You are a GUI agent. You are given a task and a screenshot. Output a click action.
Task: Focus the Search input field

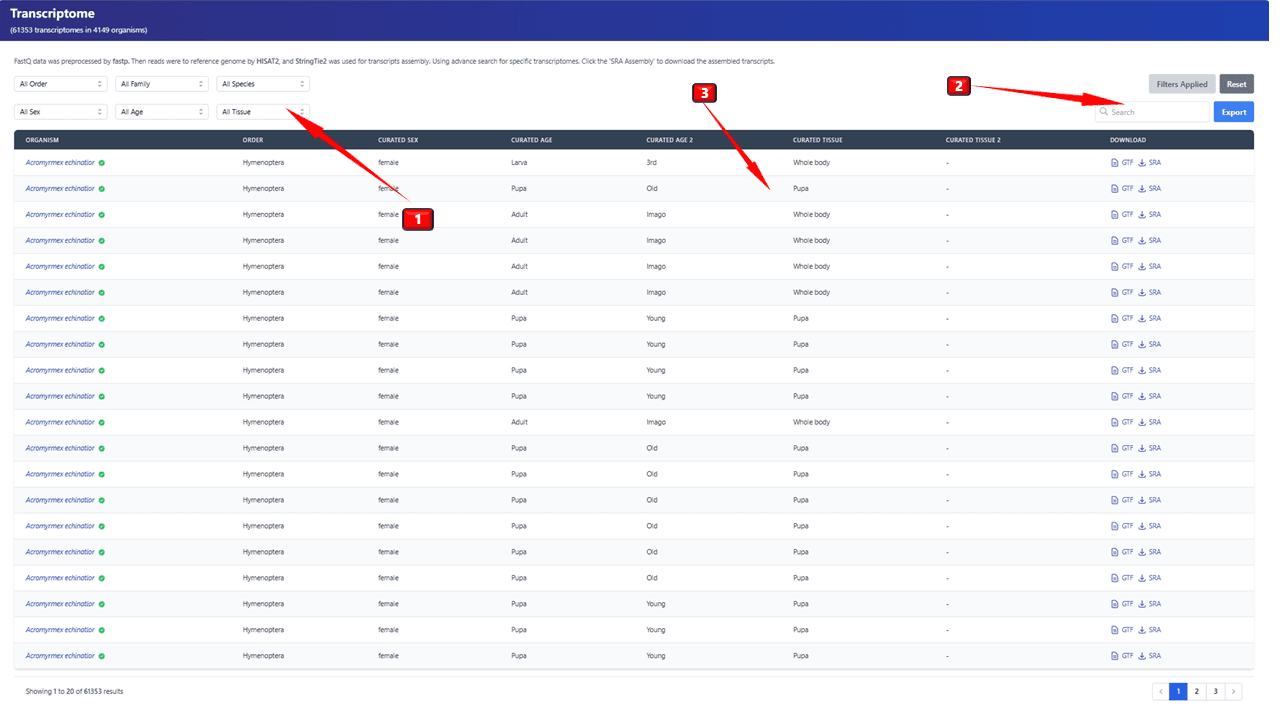click(x=1158, y=112)
